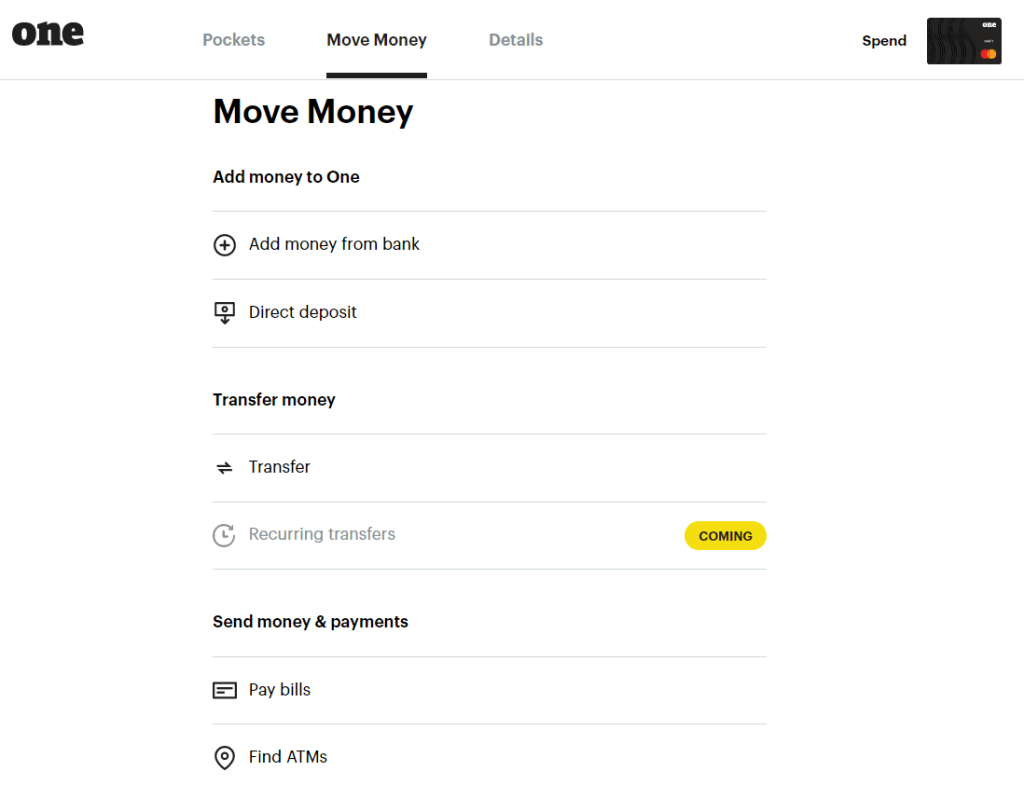This screenshot has height=785, width=1024.
Task: Click the One logo
Action: [x=48, y=33]
